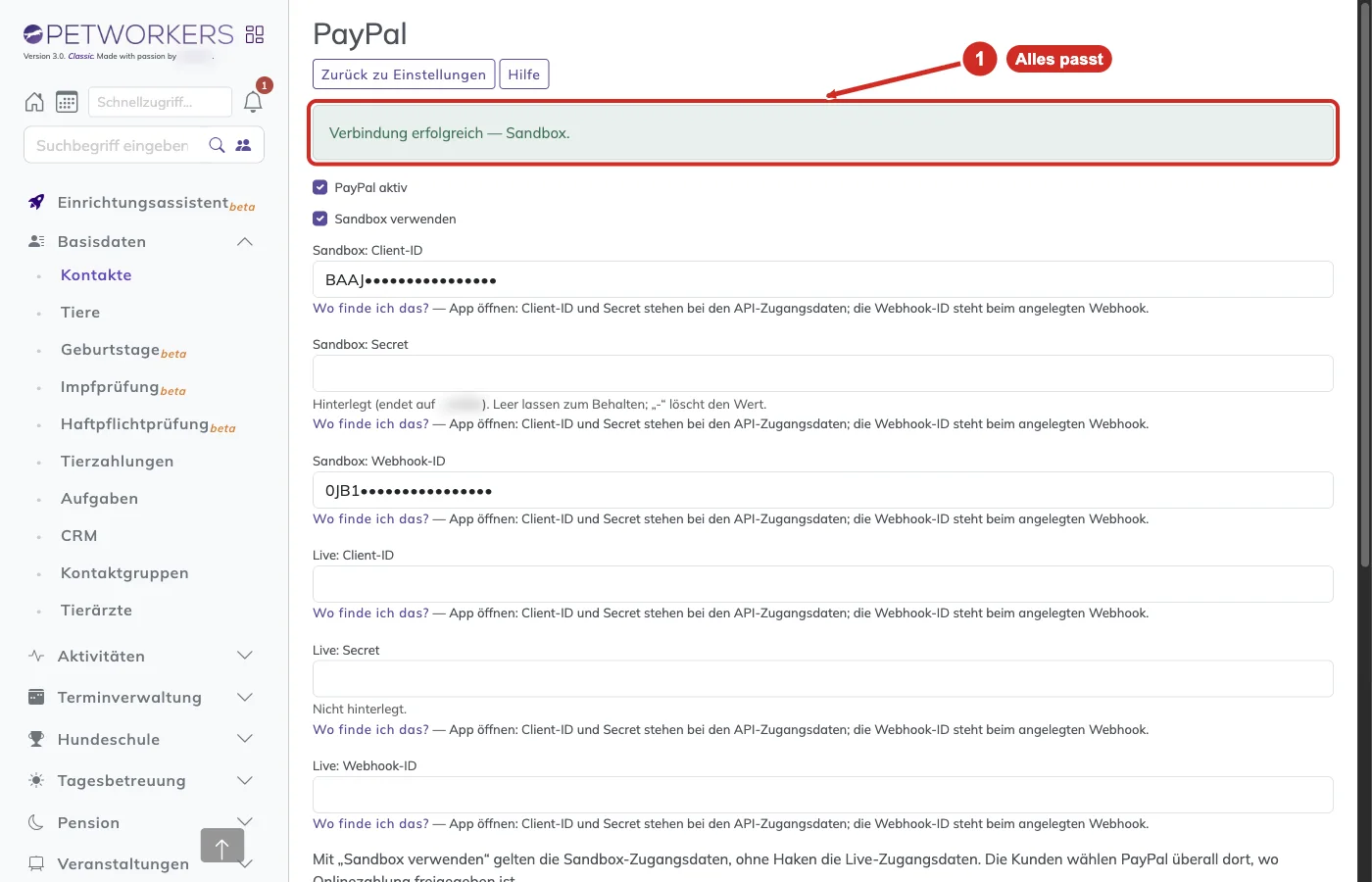Click the Sandbox: Webhook-ID field
Image resolution: width=1372 pixels, height=882 pixels.
pyautogui.click(x=823, y=490)
